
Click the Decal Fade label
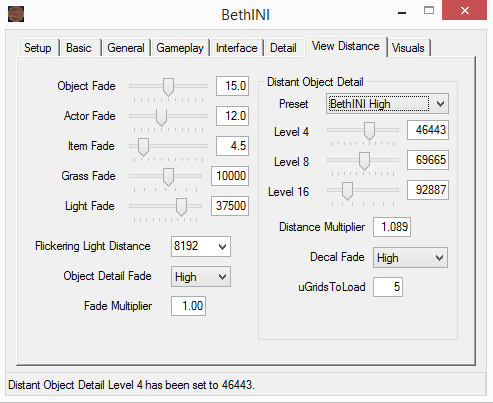click(x=337, y=257)
